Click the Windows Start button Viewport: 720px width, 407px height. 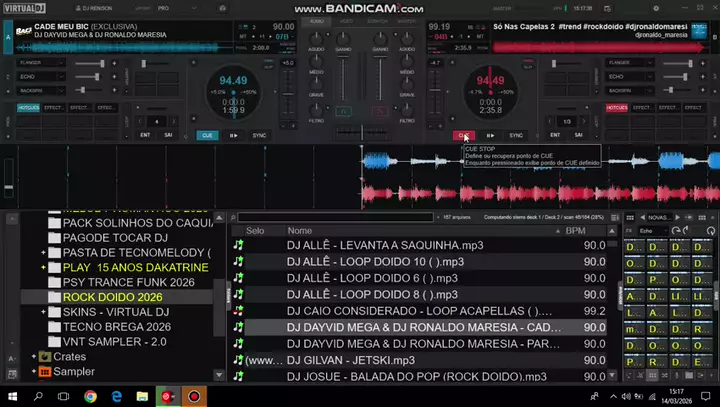(x=10, y=396)
